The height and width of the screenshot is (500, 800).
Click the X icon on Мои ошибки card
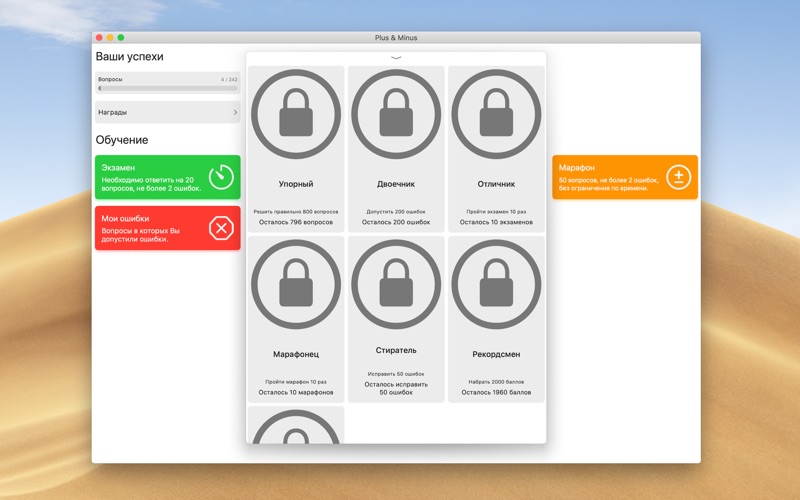(221, 228)
